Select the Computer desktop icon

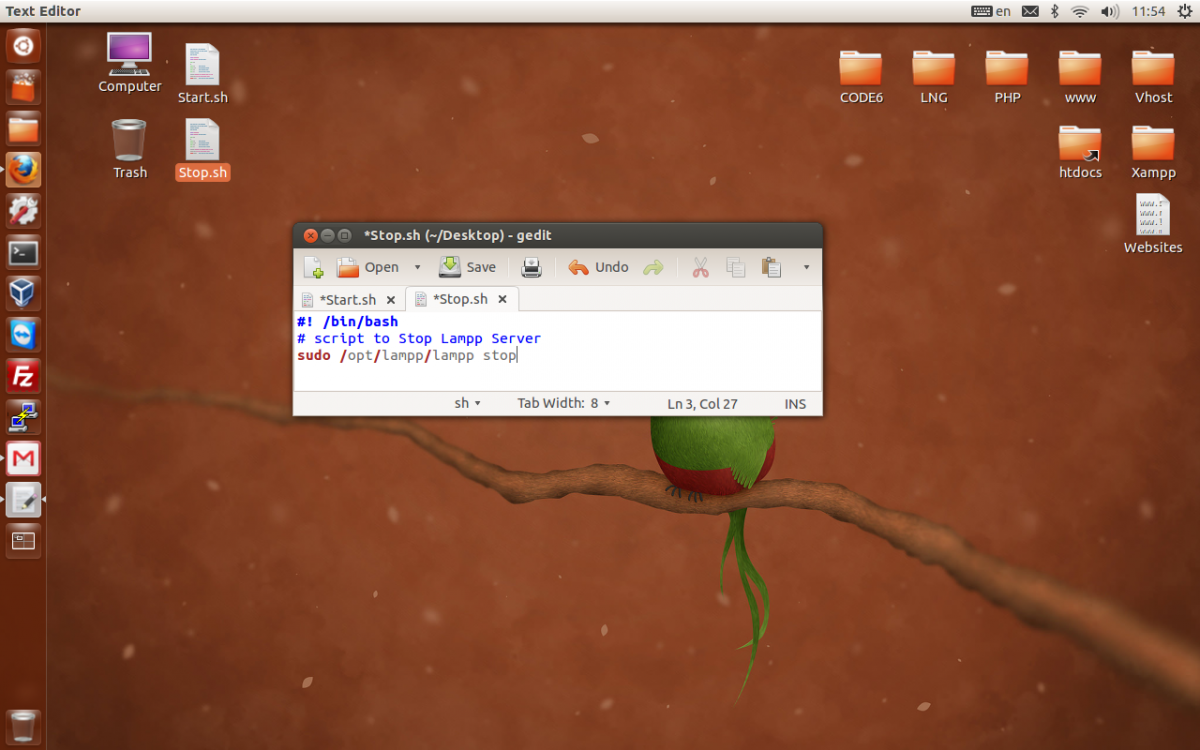(130, 63)
